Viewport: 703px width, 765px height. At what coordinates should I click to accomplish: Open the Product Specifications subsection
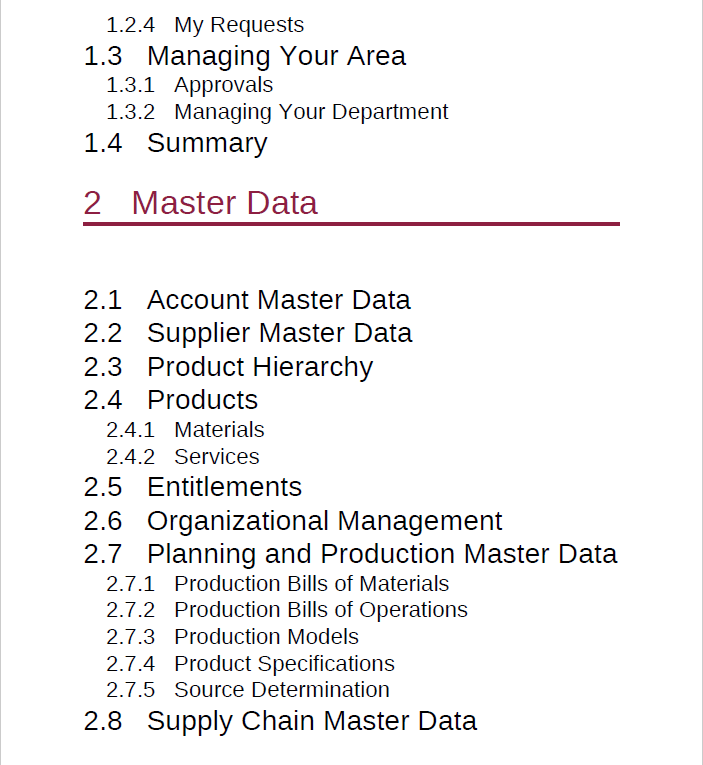point(284,664)
